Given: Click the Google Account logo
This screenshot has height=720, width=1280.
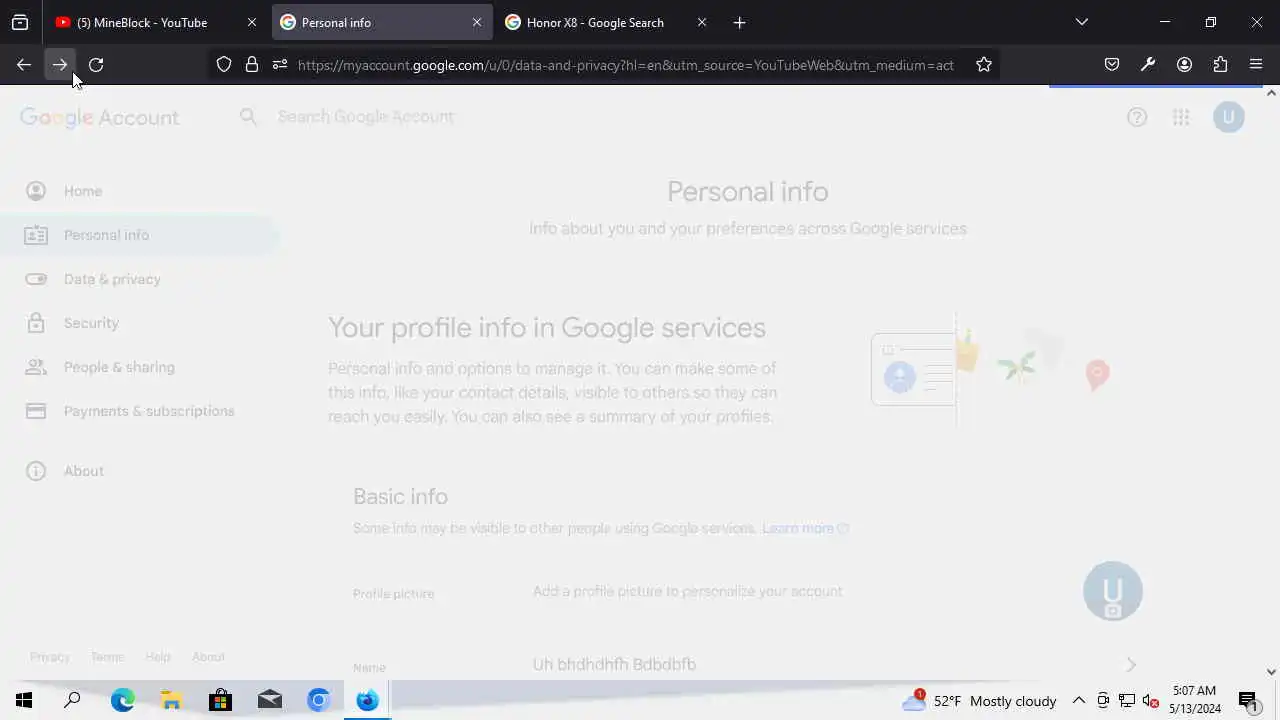Looking at the screenshot, I should click(x=99, y=117).
